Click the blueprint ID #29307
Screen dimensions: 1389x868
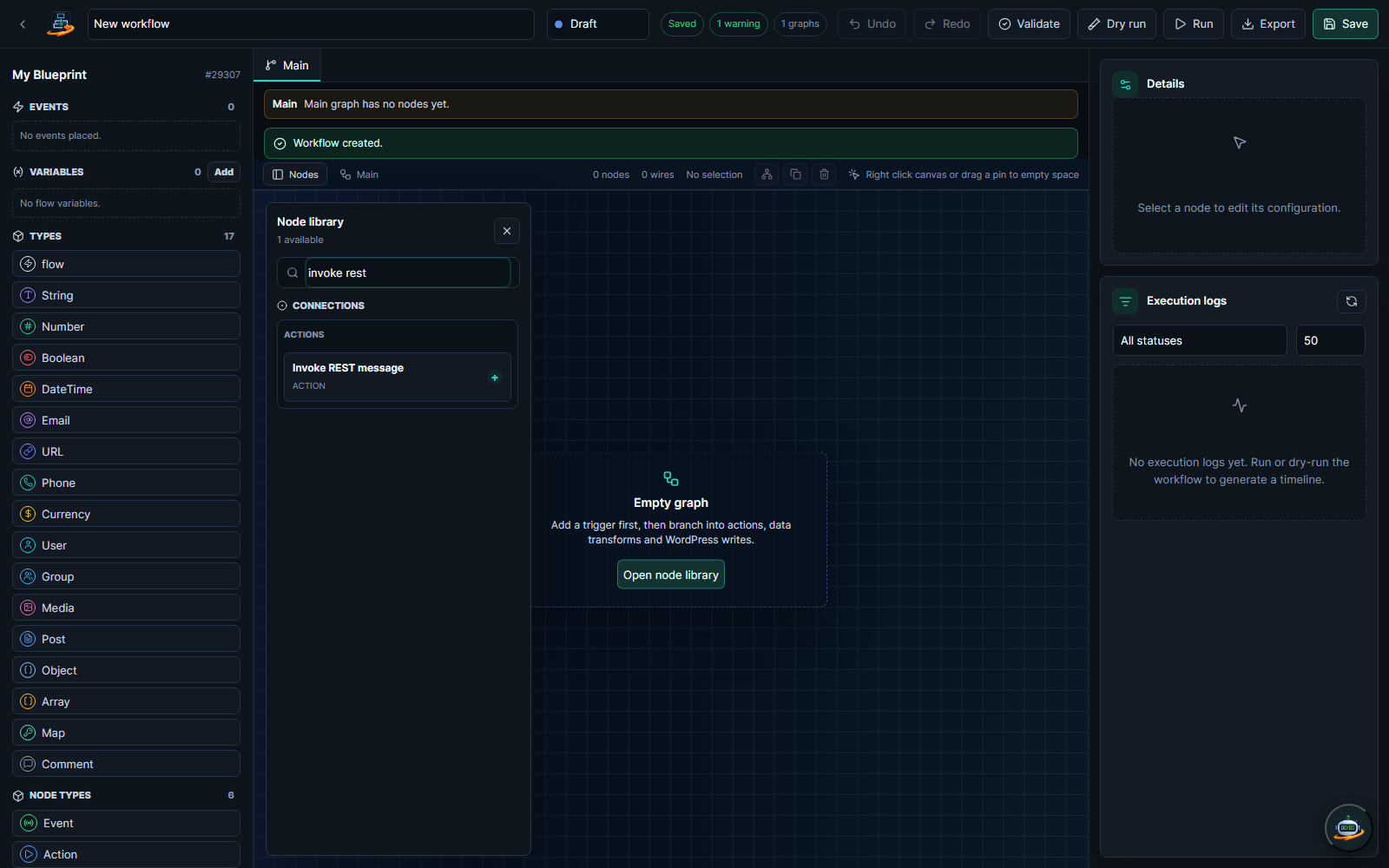[222, 75]
